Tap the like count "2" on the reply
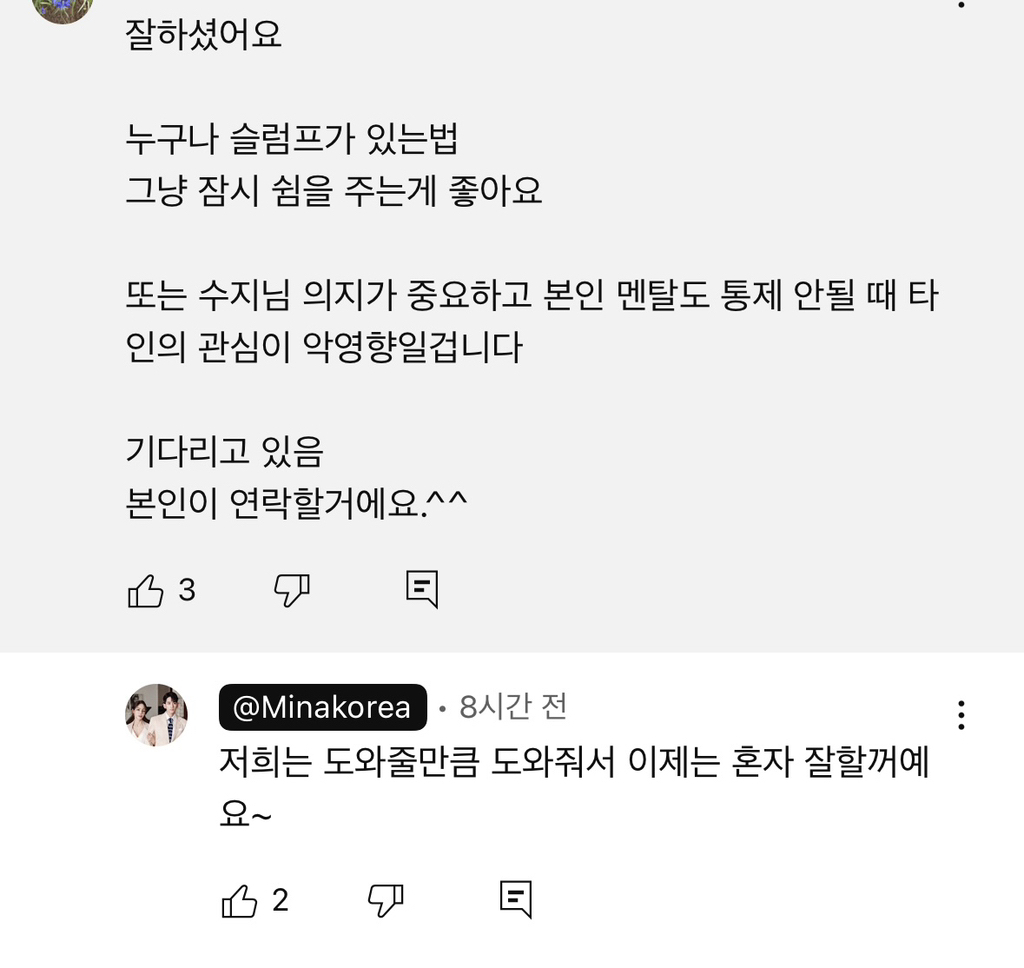Screen dimensions: 1024x968 [280, 900]
